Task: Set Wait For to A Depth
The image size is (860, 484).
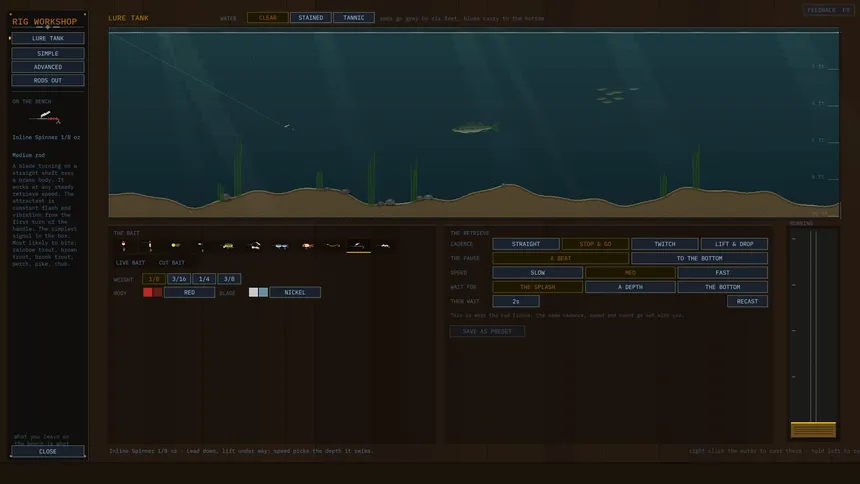Action: (x=630, y=286)
